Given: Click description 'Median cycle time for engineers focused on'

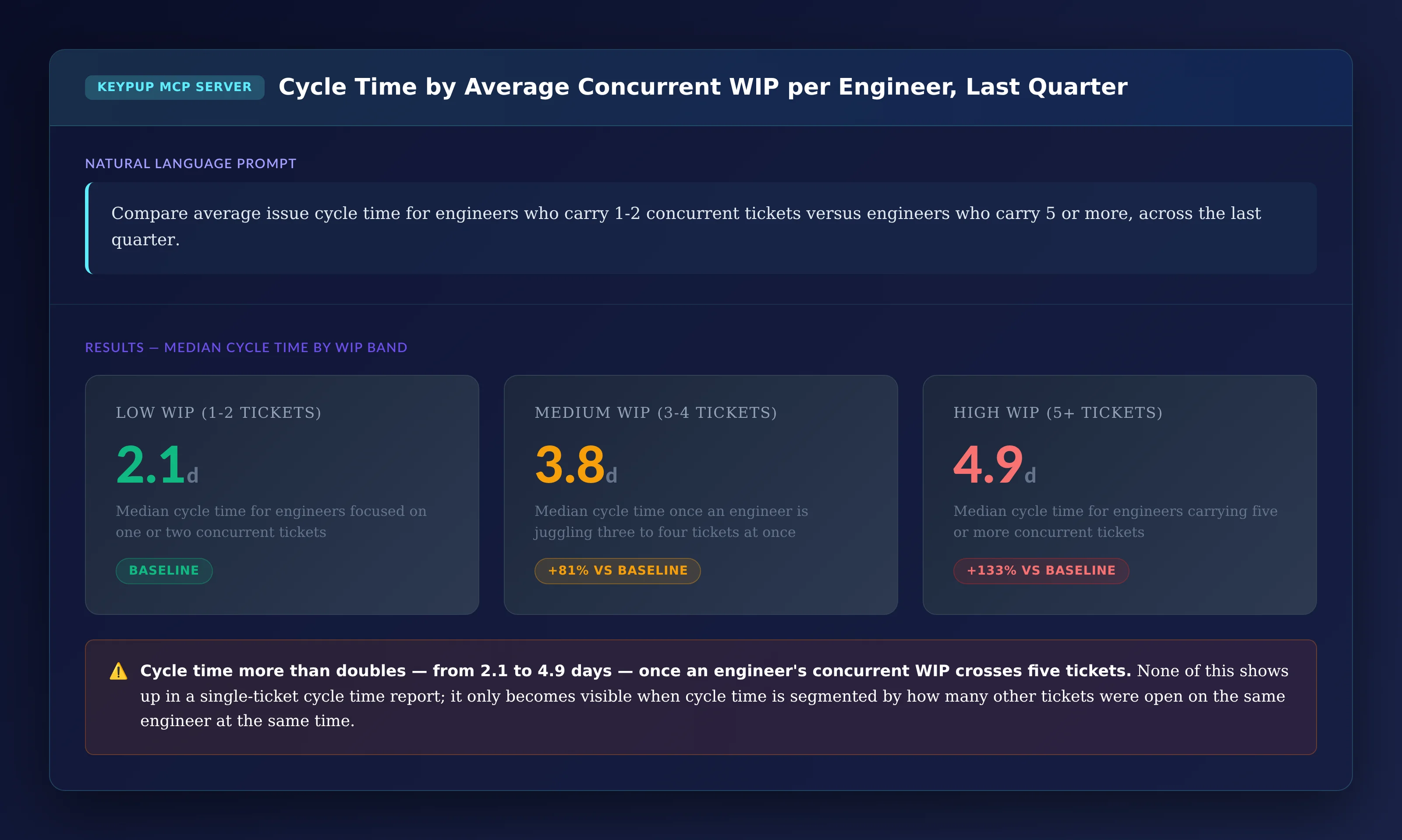Looking at the screenshot, I should pos(271,511).
